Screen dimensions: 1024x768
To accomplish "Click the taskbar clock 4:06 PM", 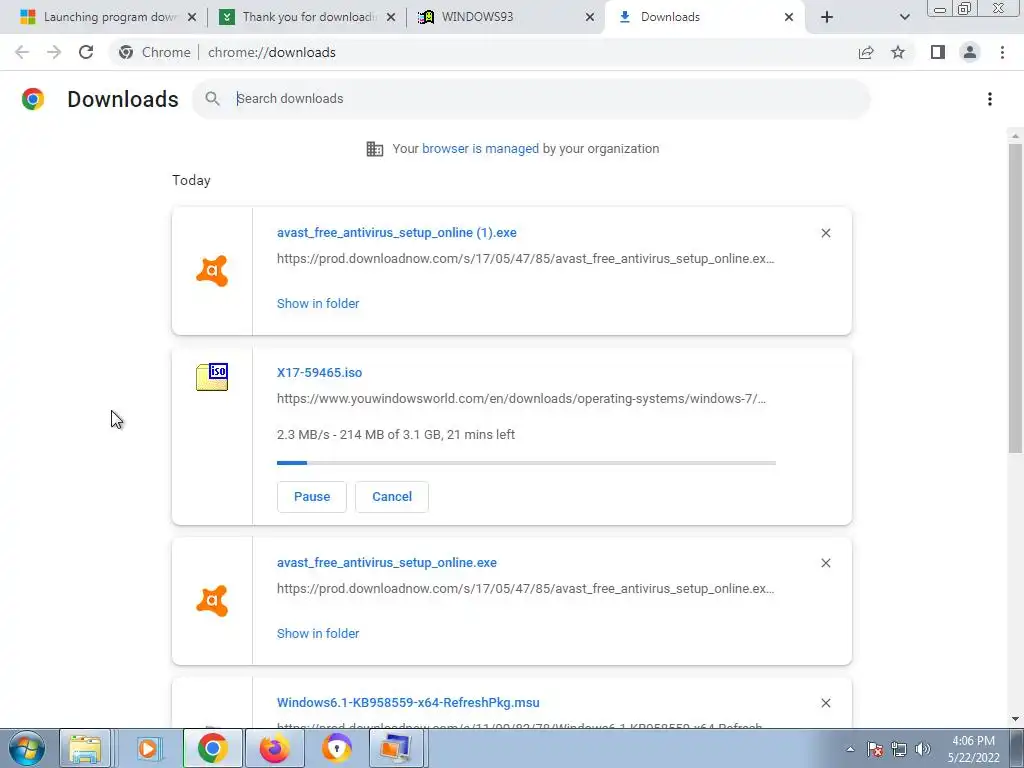I will click(x=973, y=749).
